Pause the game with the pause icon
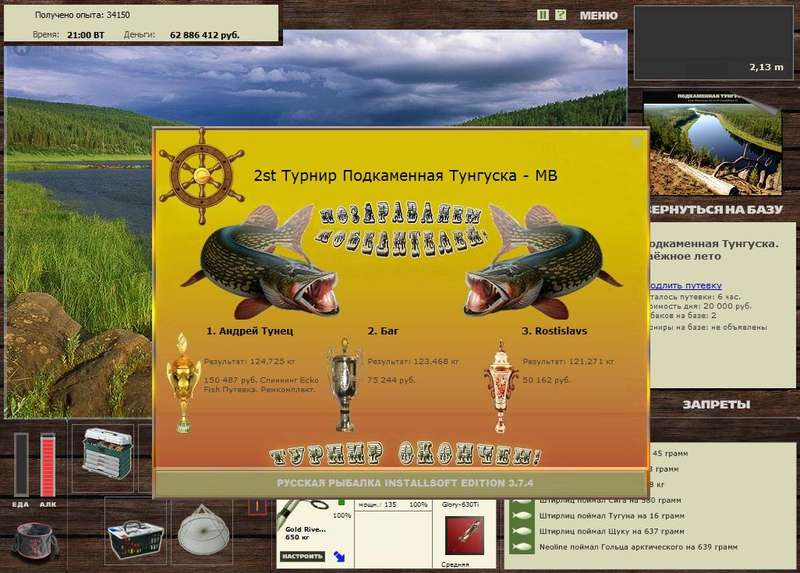 point(542,15)
